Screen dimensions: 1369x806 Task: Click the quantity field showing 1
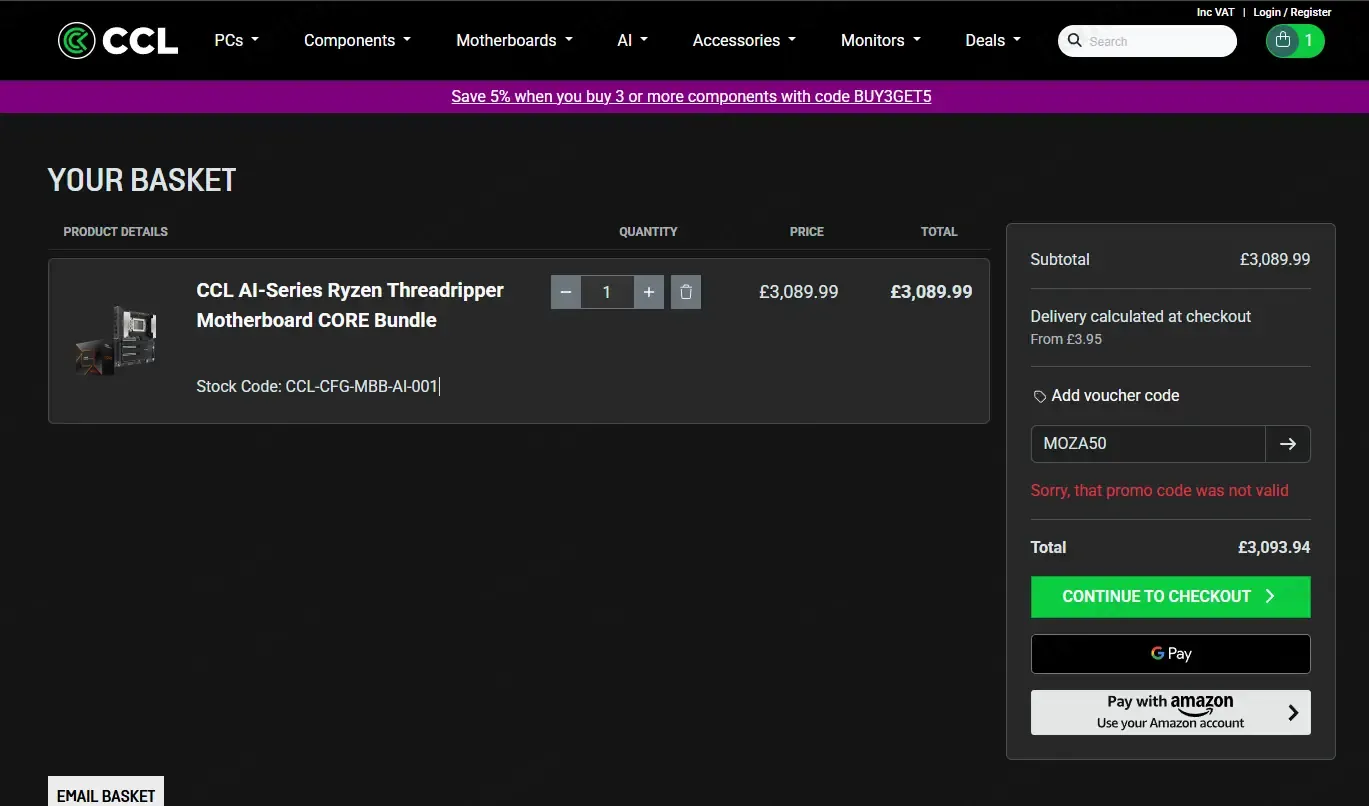pyautogui.click(x=607, y=292)
